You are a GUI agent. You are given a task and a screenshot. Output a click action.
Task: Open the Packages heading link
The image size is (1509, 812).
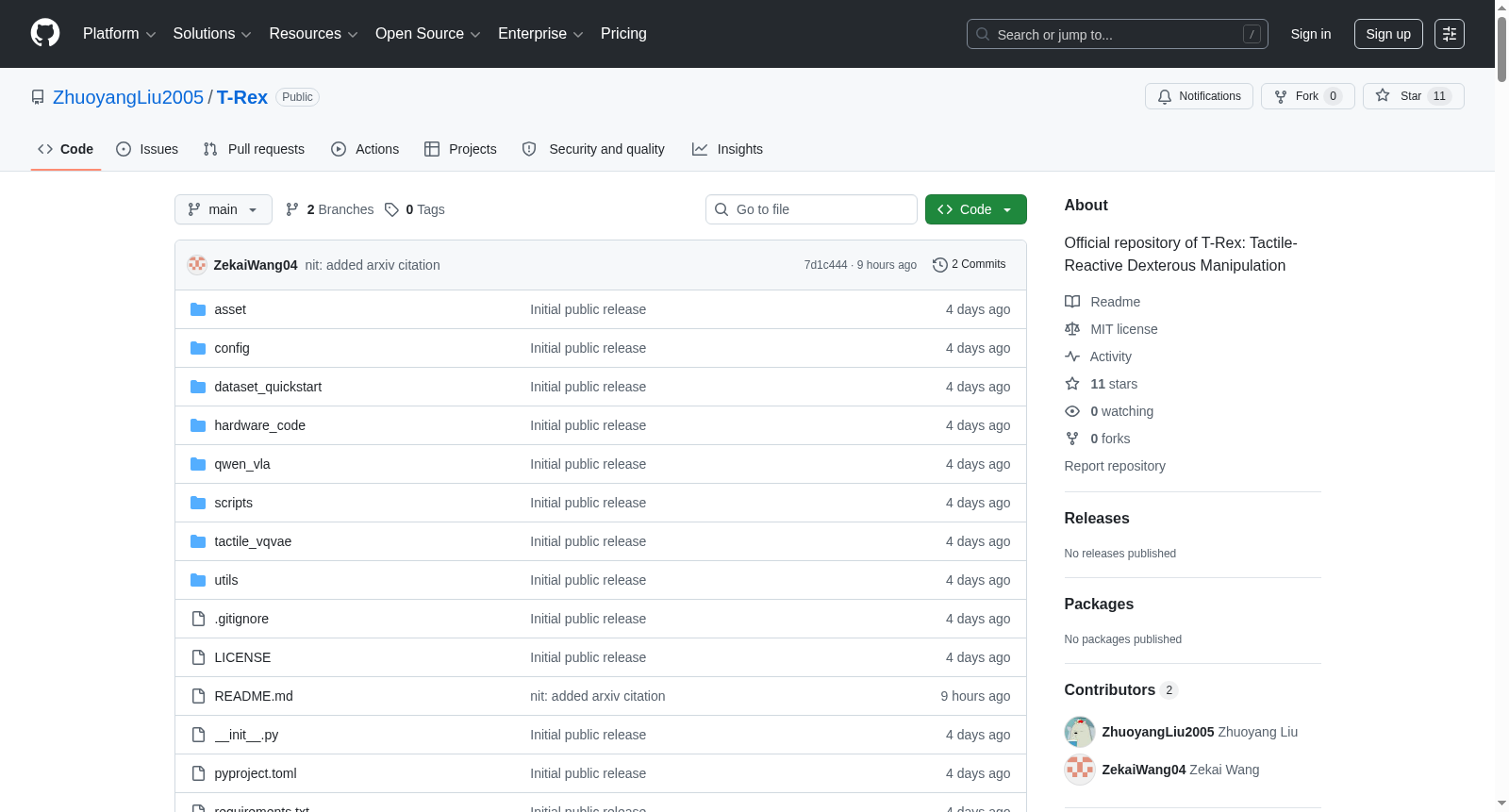[x=1099, y=605]
